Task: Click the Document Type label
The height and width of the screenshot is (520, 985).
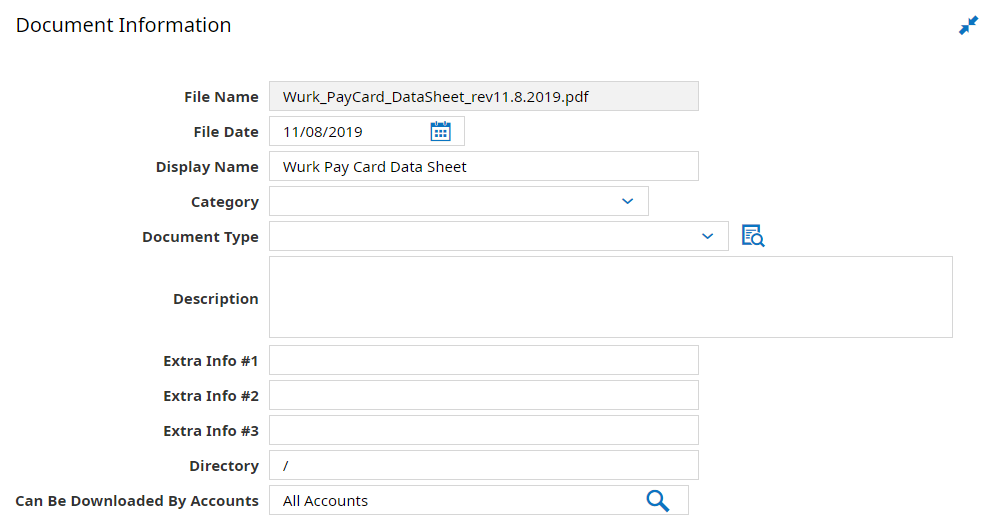Action: (x=200, y=237)
